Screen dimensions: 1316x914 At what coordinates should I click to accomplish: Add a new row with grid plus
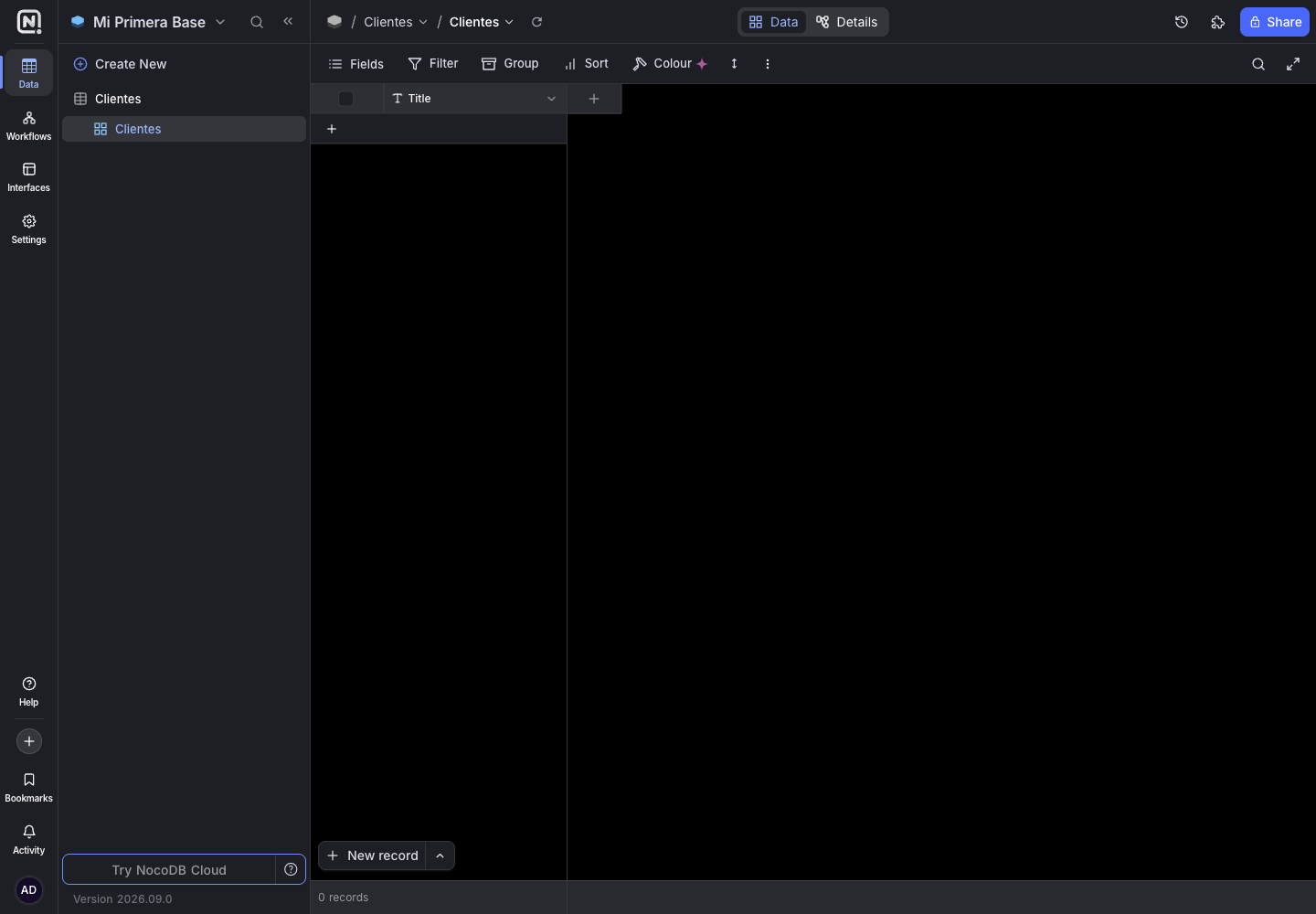point(332,129)
